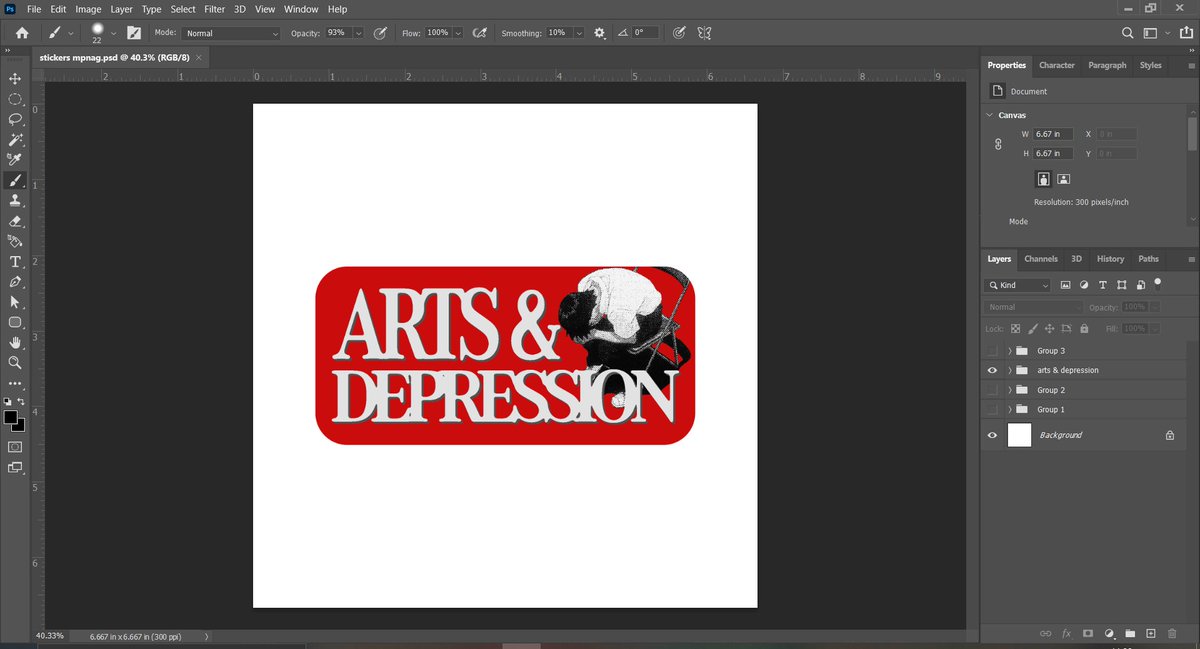
Task: Toggle pressure for opacity
Action: pyautogui.click(x=380, y=33)
